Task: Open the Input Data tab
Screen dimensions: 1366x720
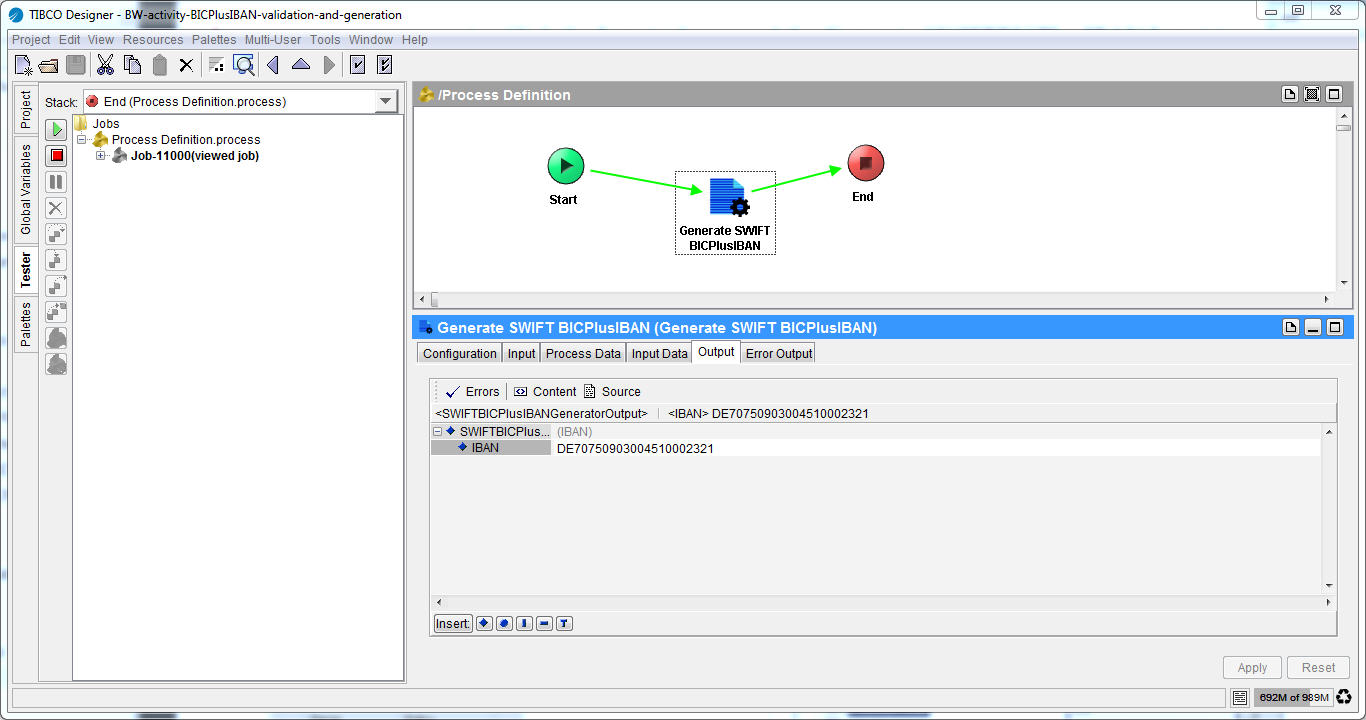Action: coord(660,353)
